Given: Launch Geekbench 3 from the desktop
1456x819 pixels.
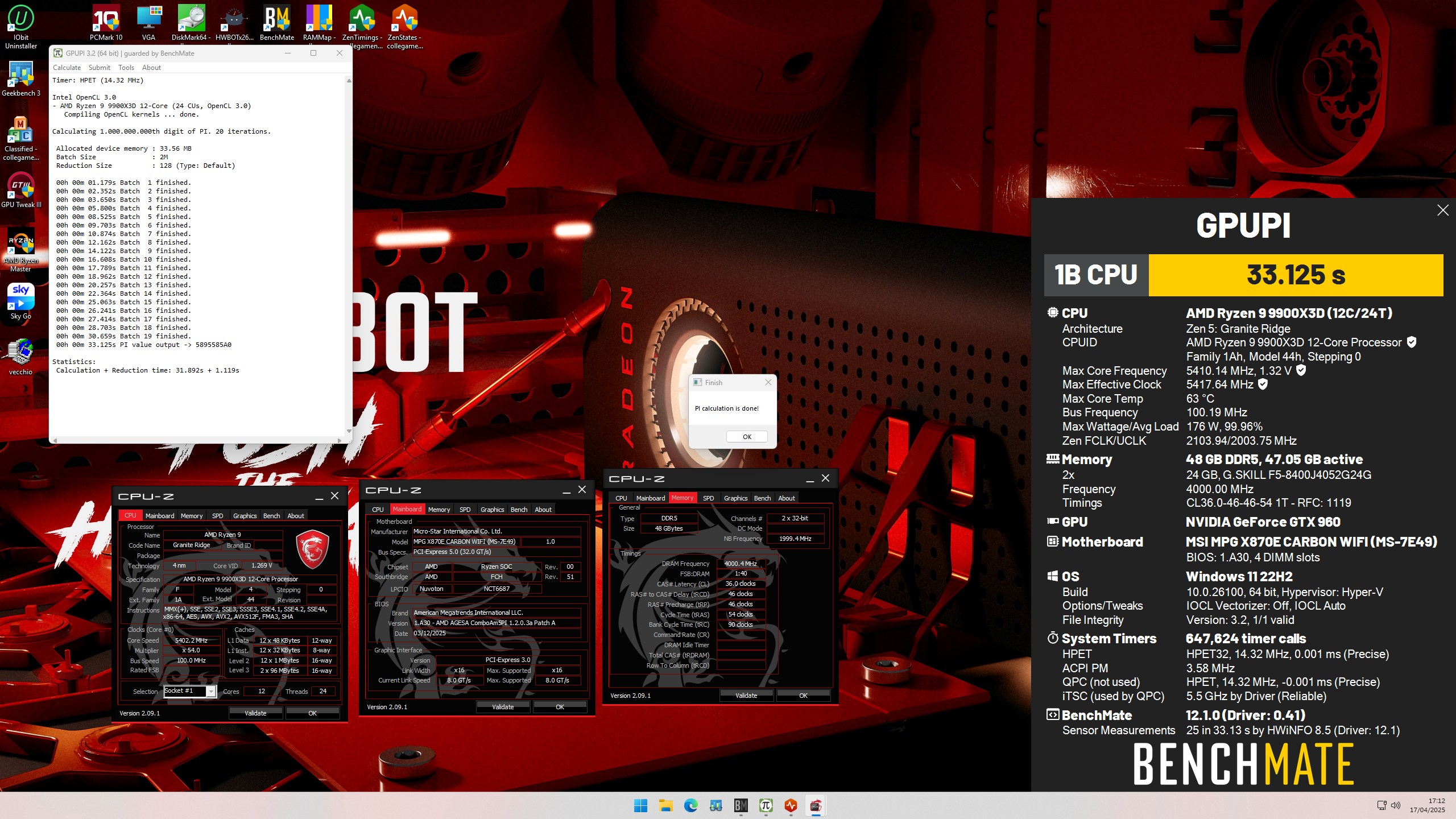Looking at the screenshot, I should point(21,78).
